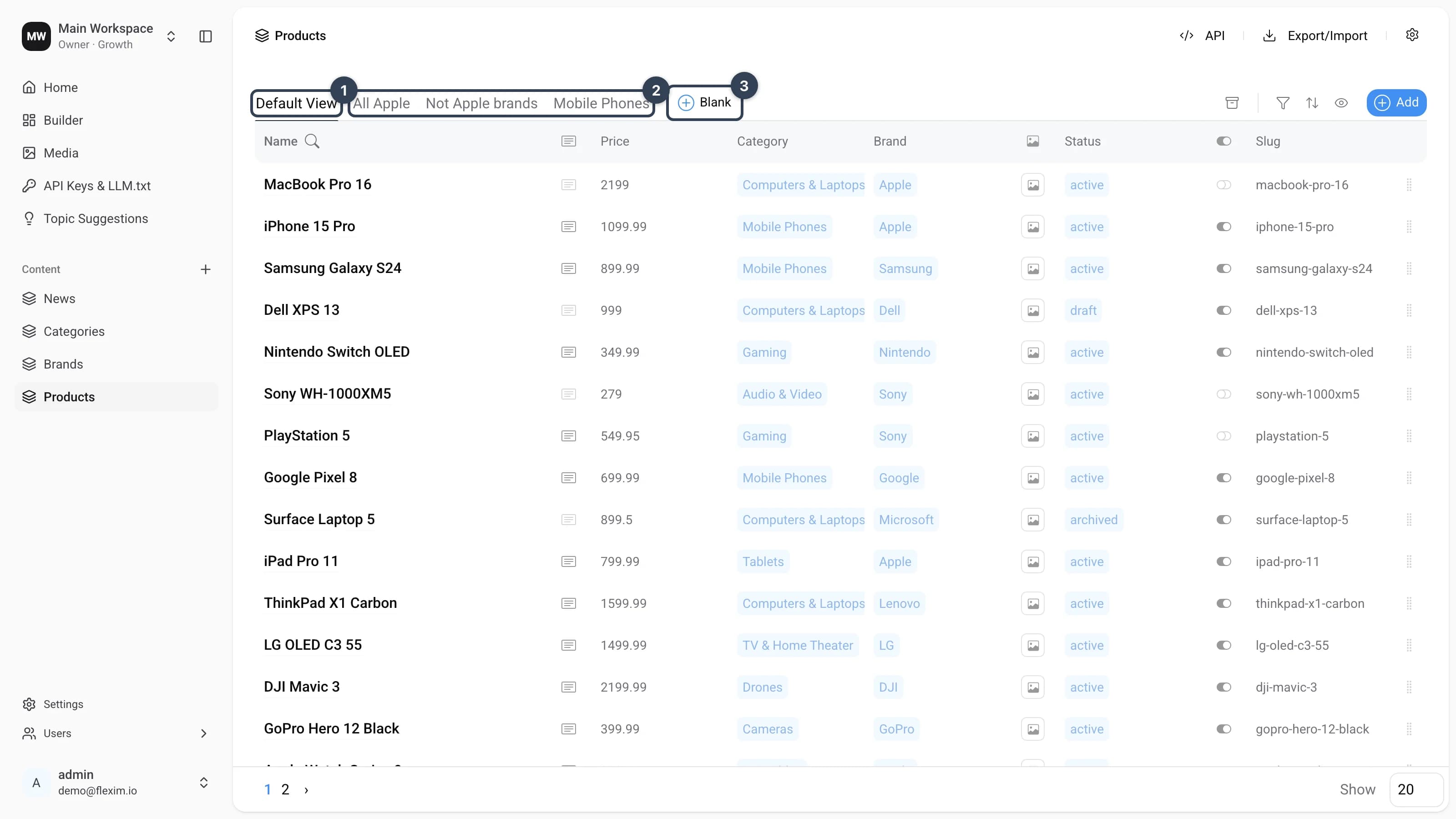Click the Products layers icon in header

(x=262, y=35)
